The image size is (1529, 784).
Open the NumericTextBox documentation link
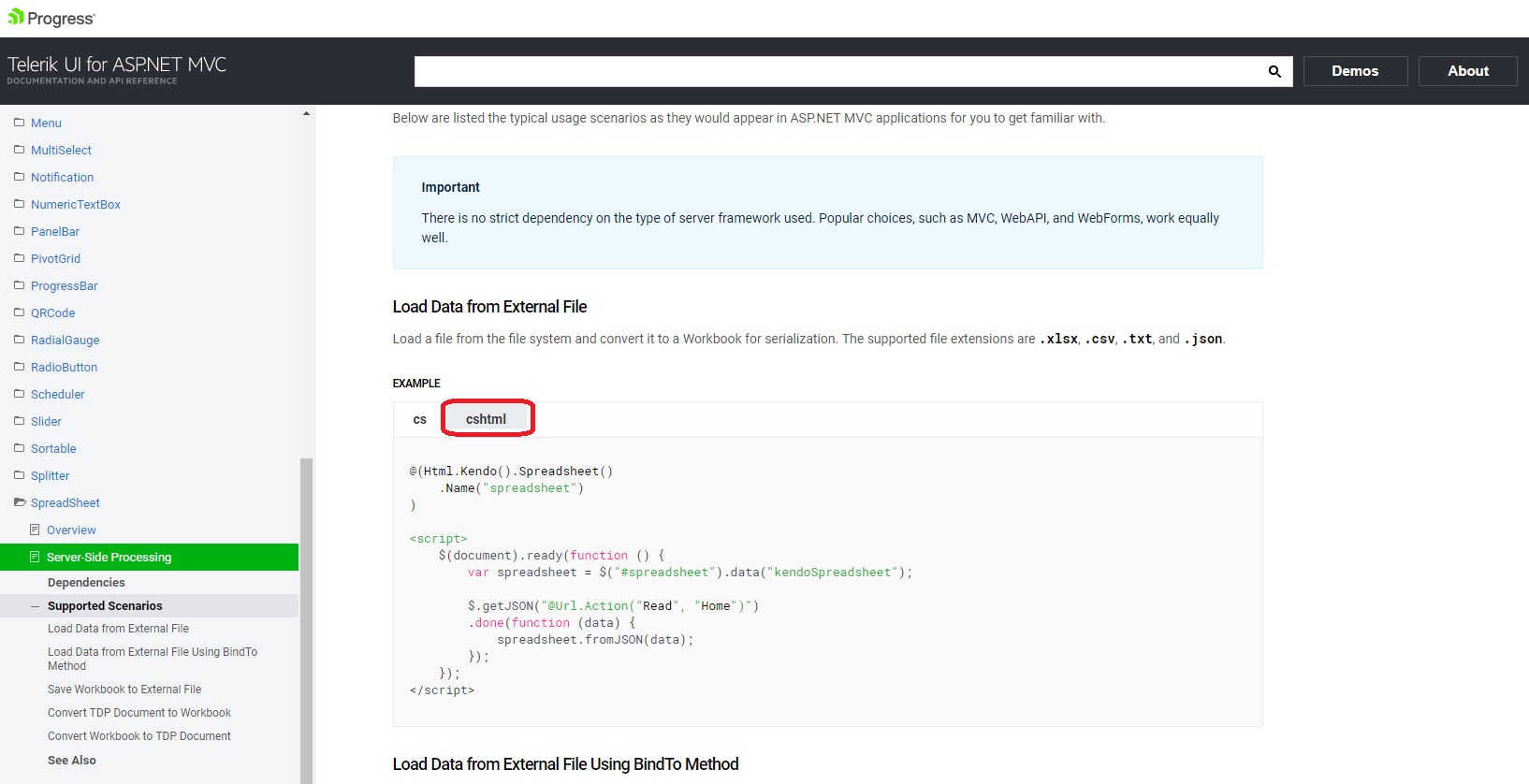pos(76,204)
